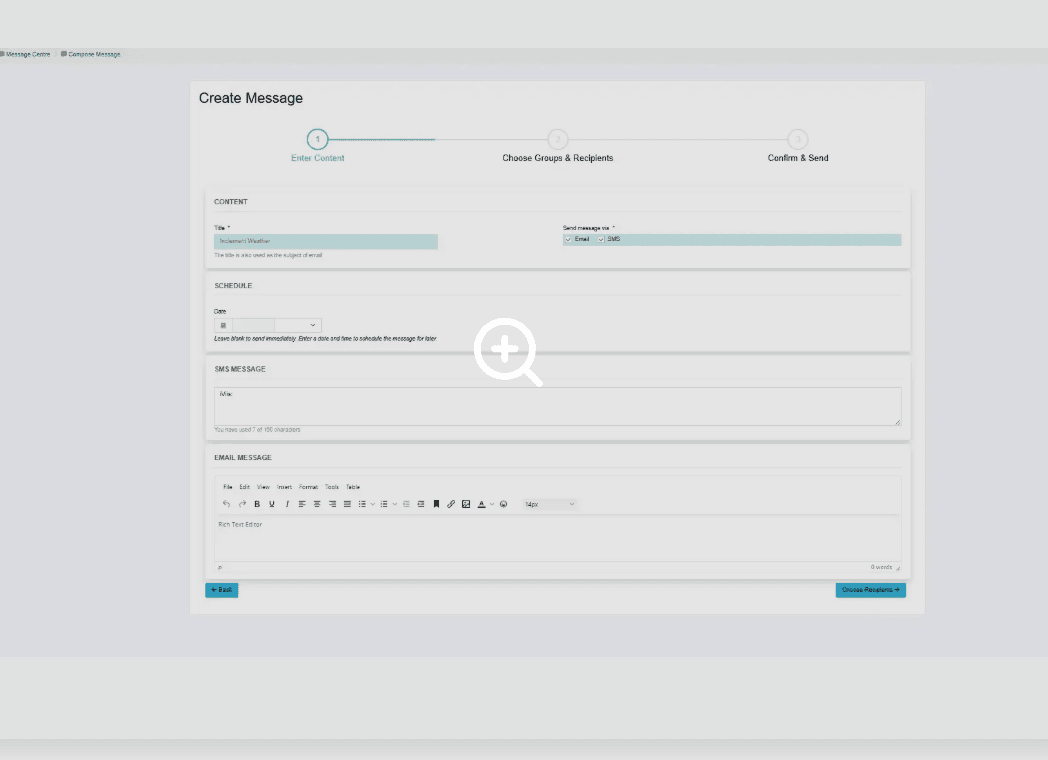Image resolution: width=1048 pixels, height=760 pixels.
Task: Justify the email text
Action: 347,504
